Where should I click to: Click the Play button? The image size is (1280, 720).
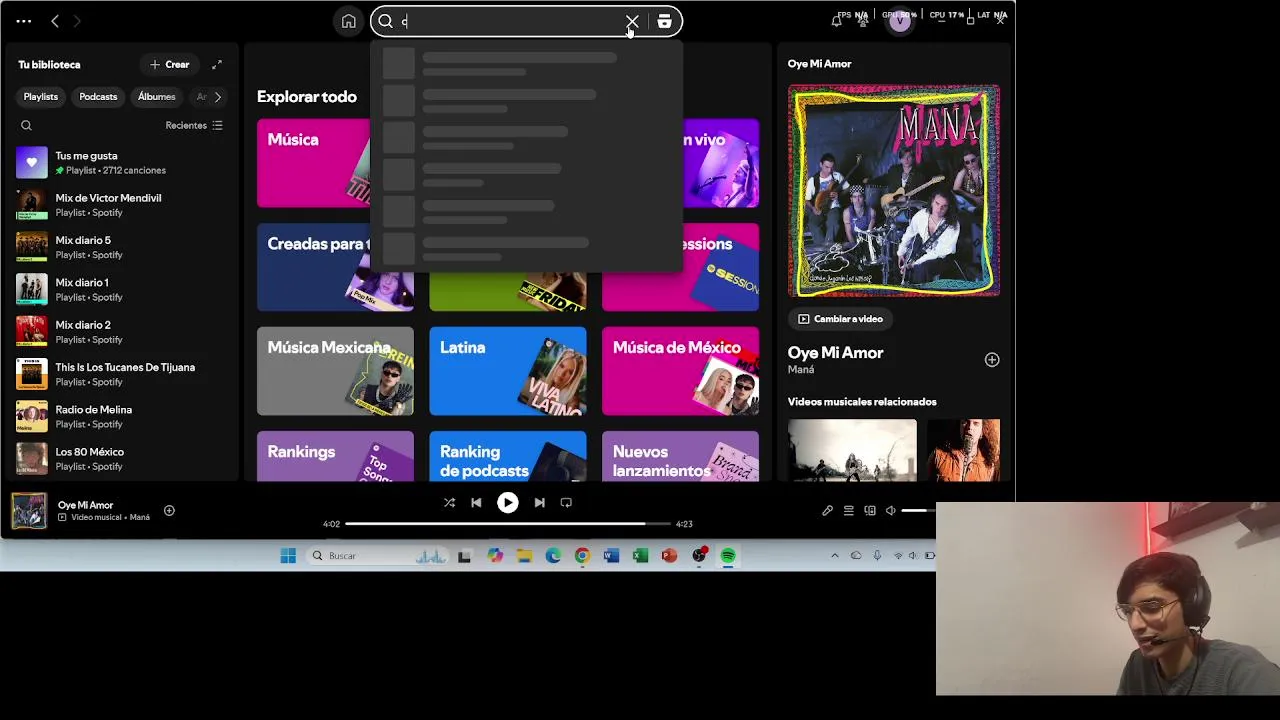(x=508, y=503)
